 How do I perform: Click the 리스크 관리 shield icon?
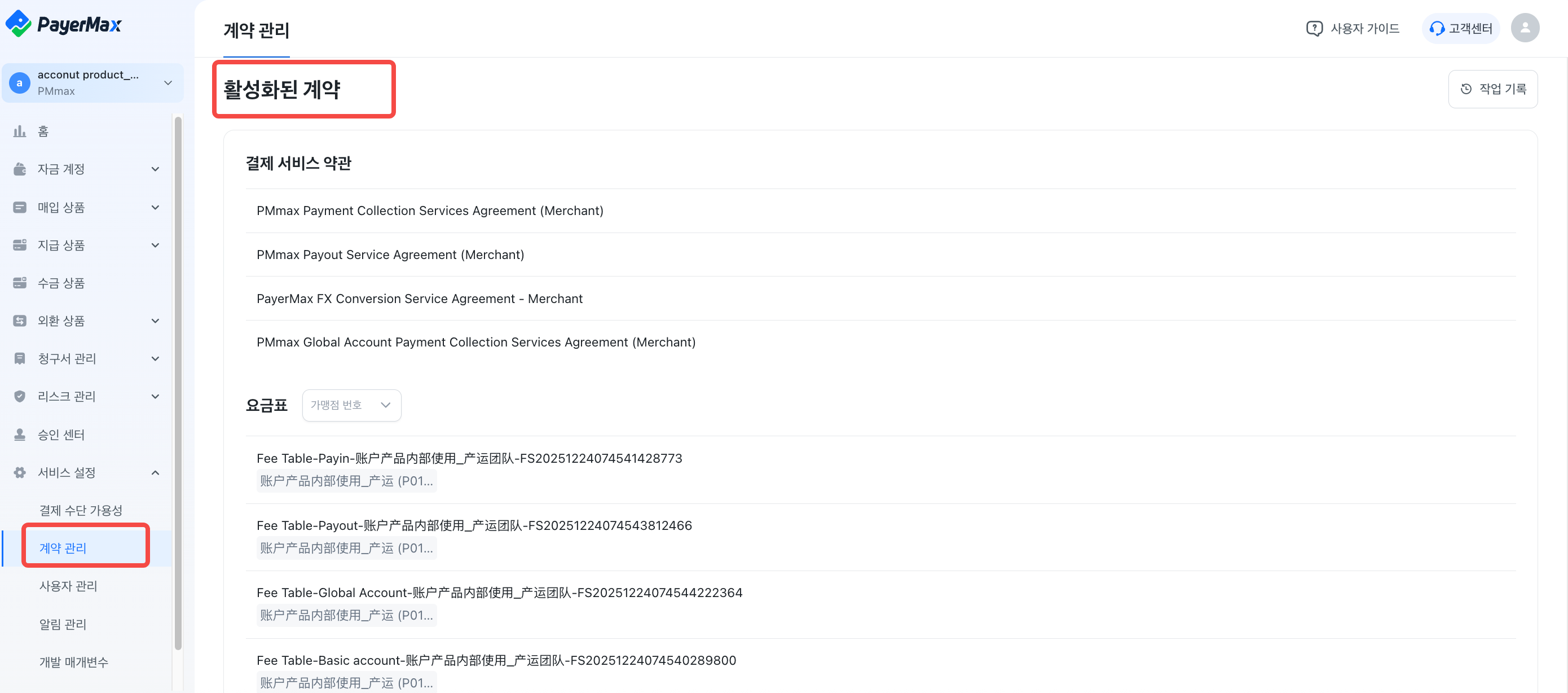point(20,396)
